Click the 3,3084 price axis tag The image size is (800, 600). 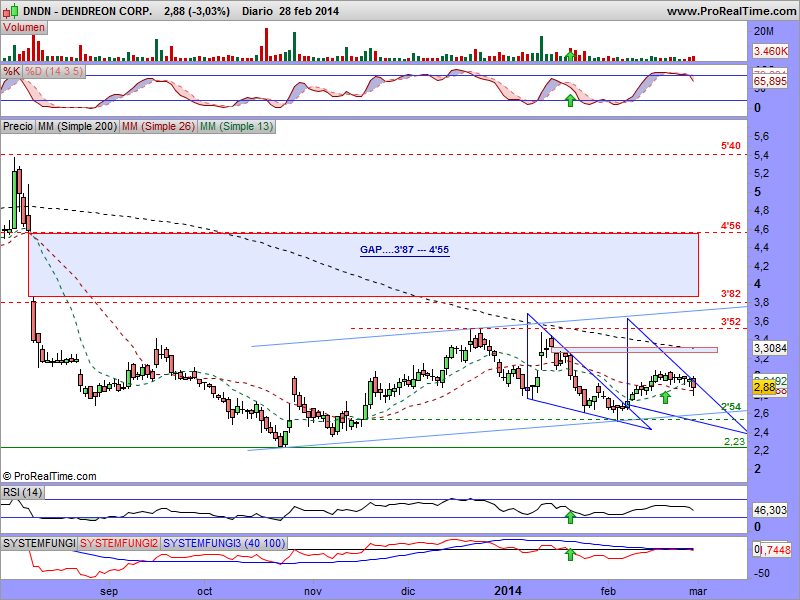(770, 348)
